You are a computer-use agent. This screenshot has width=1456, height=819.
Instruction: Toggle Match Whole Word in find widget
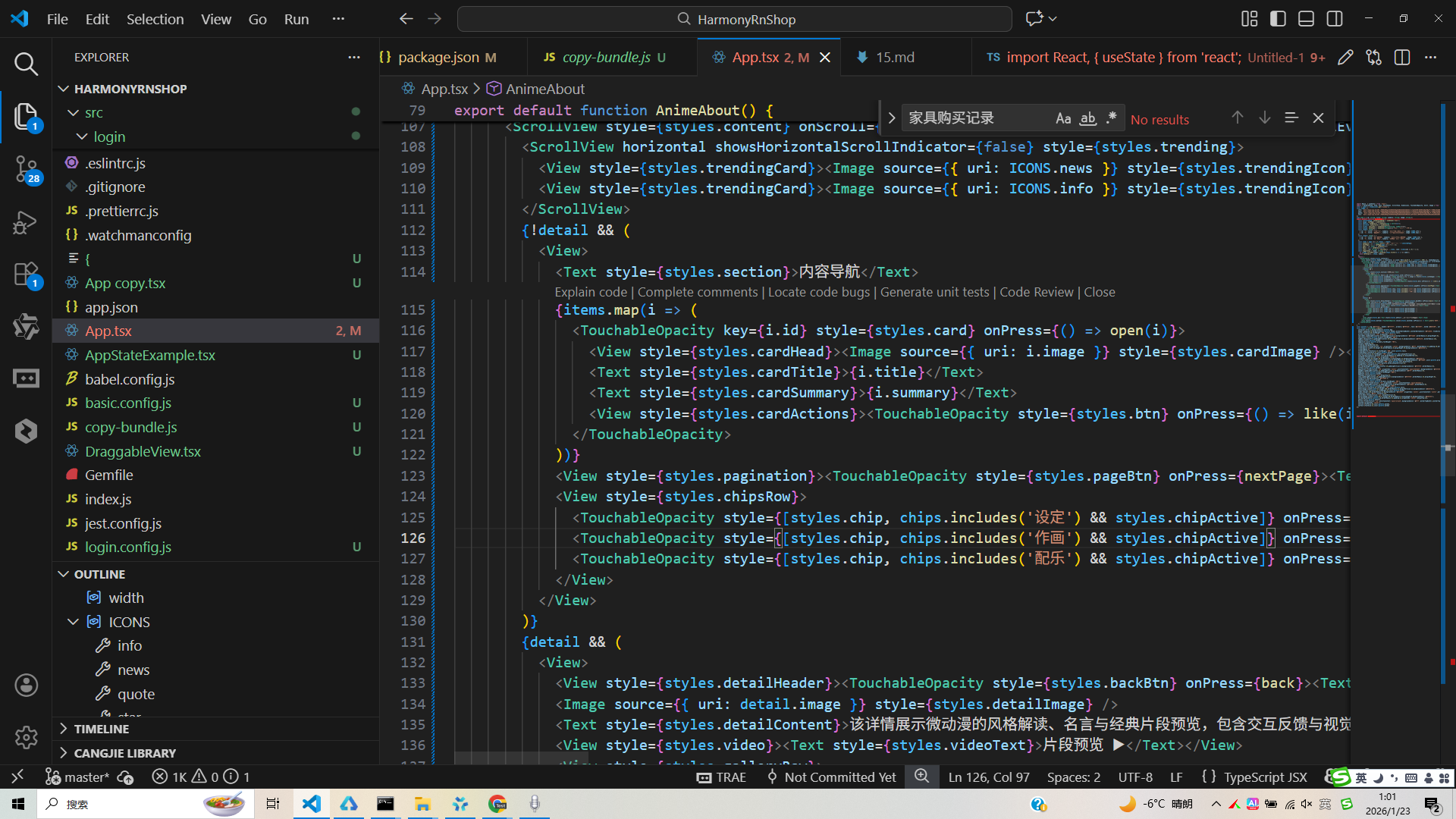[x=1087, y=118]
